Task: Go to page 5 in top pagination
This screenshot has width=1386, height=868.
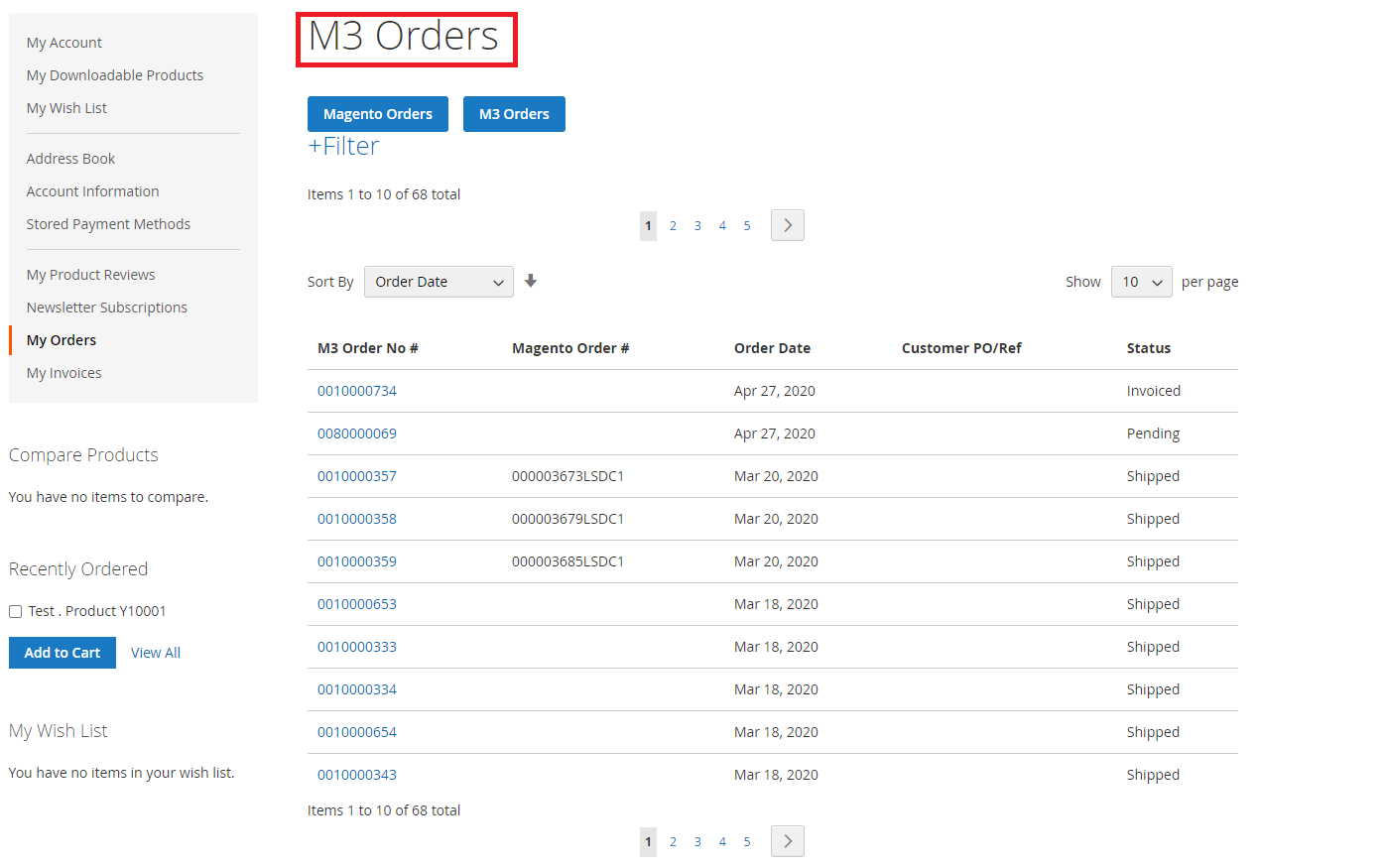Action: [x=747, y=226]
